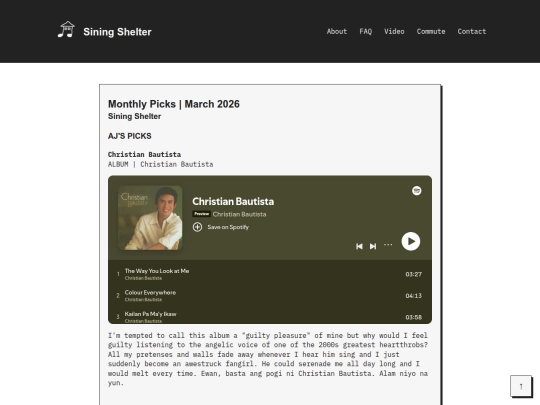Click the Save on Spotify label

pos(228,227)
